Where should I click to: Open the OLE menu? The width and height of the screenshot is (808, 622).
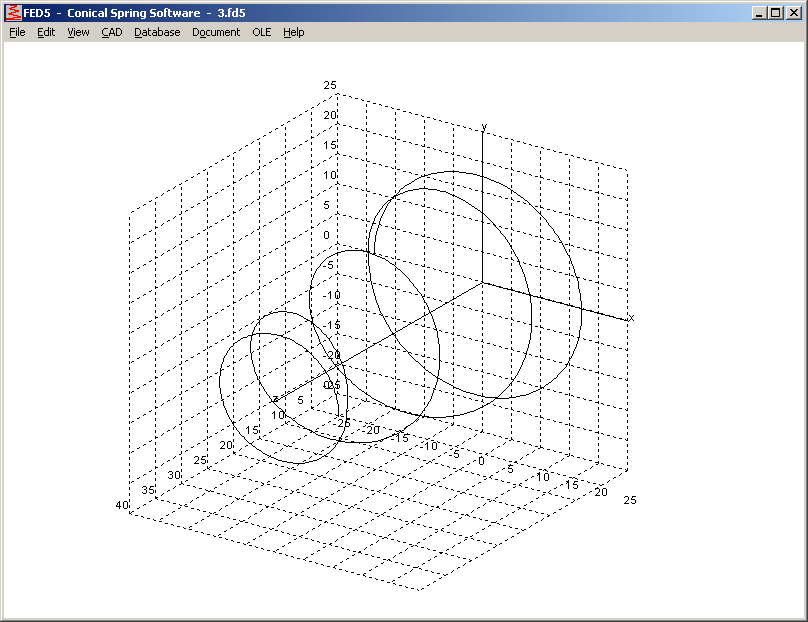point(261,32)
